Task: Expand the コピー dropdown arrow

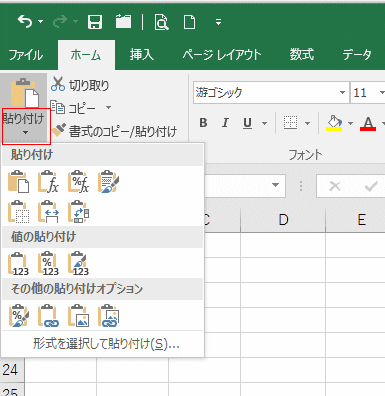Action: click(x=108, y=108)
